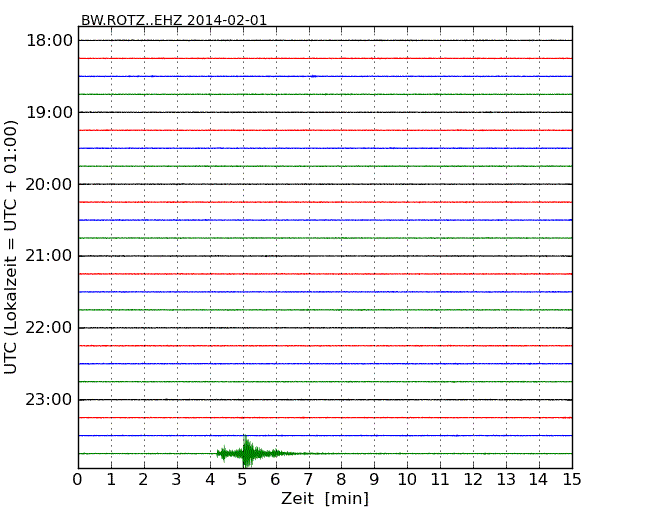The height and width of the screenshot is (520, 650).
Task: Click the 22:00 time axis label
Action: (49, 328)
